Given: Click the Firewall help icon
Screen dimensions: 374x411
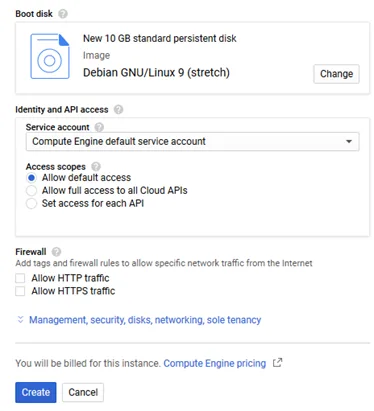Looking at the screenshot, I should point(57,252).
